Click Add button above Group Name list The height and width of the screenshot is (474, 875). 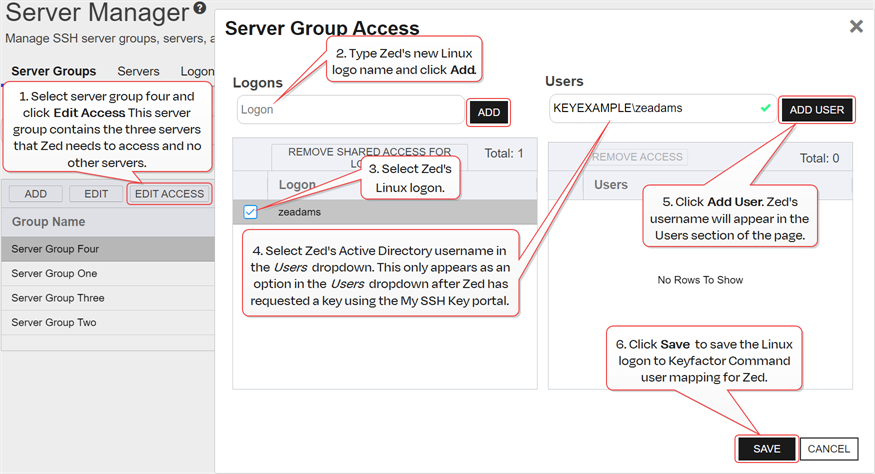pyautogui.click(x=36, y=193)
